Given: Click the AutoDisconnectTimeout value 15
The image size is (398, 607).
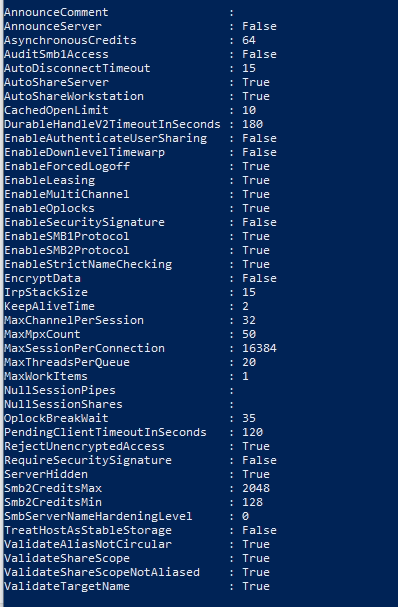Looking at the screenshot, I should point(249,68).
